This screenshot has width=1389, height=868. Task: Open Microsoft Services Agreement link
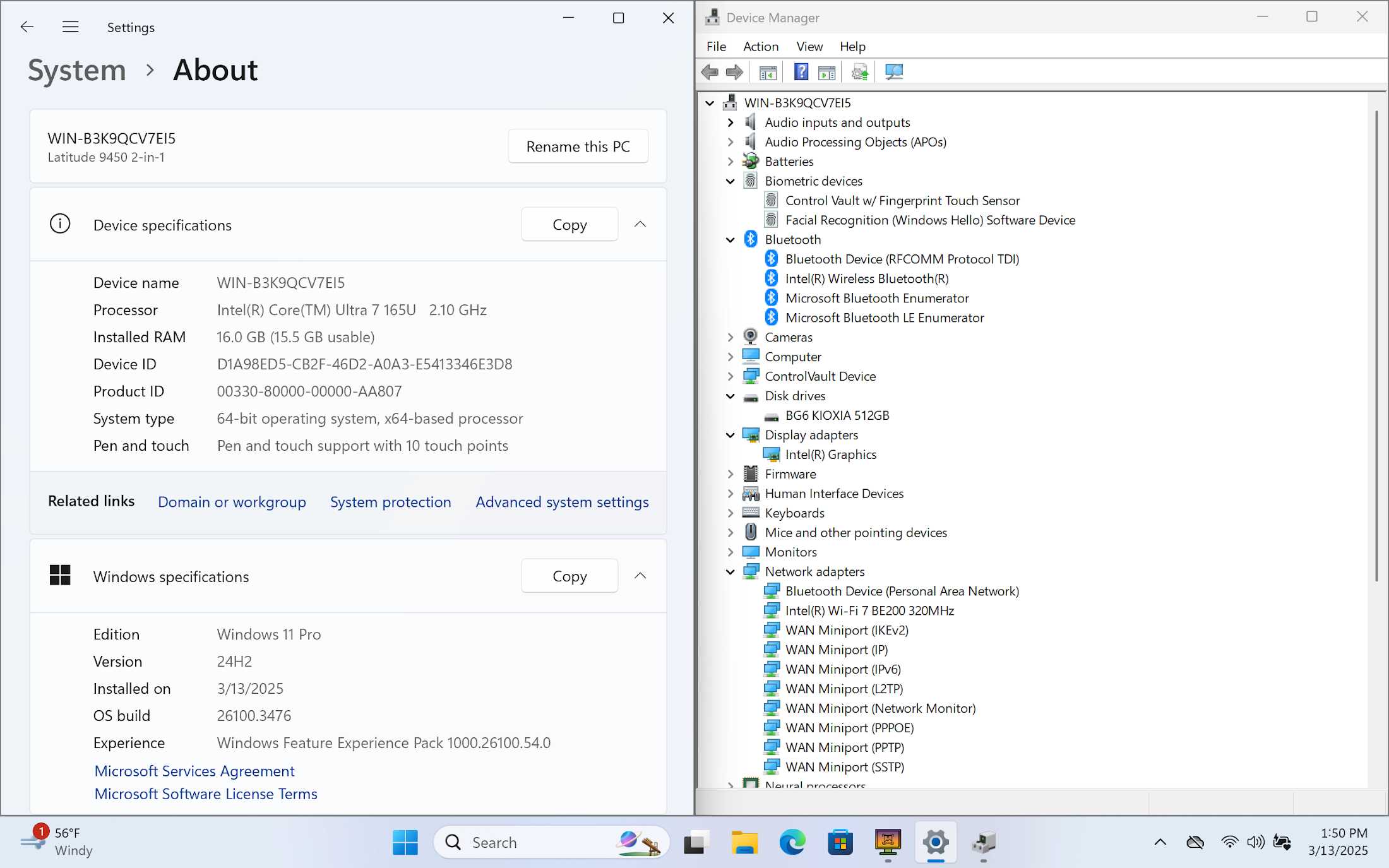[194, 771]
